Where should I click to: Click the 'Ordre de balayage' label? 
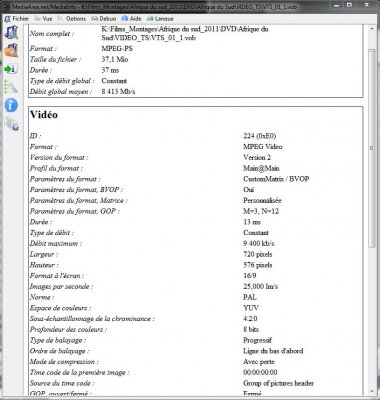pos(59,351)
